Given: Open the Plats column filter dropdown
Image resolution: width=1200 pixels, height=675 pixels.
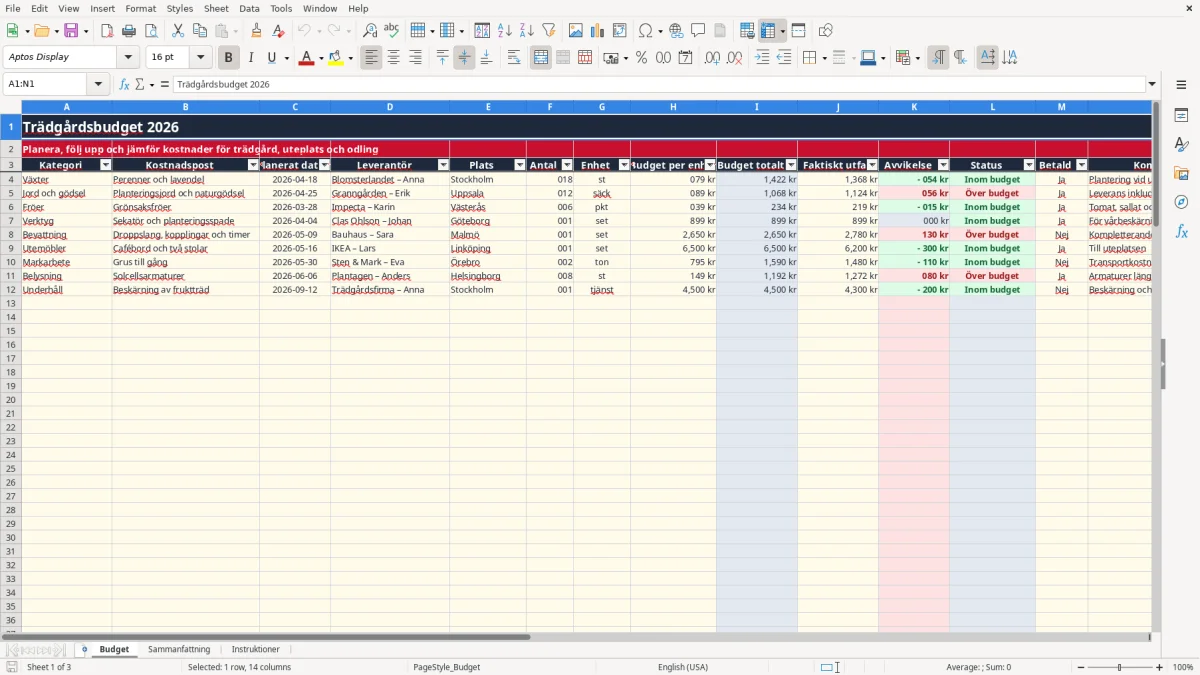Looking at the screenshot, I should click(x=520, y=165).
